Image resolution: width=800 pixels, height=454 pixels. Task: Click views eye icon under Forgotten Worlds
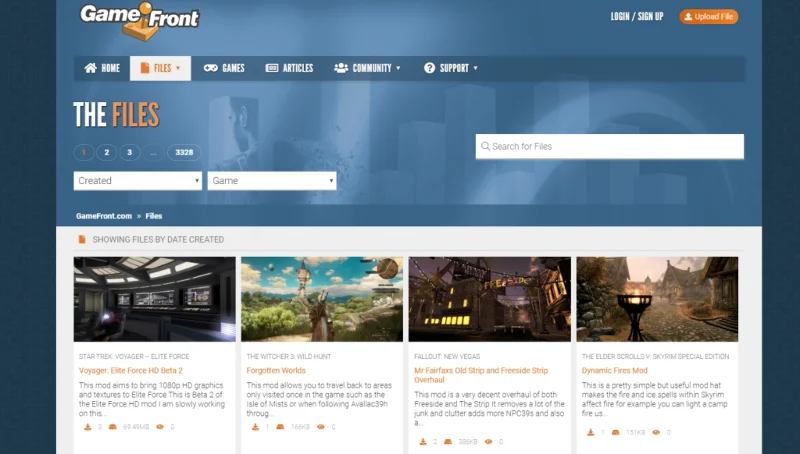(320, 427)
